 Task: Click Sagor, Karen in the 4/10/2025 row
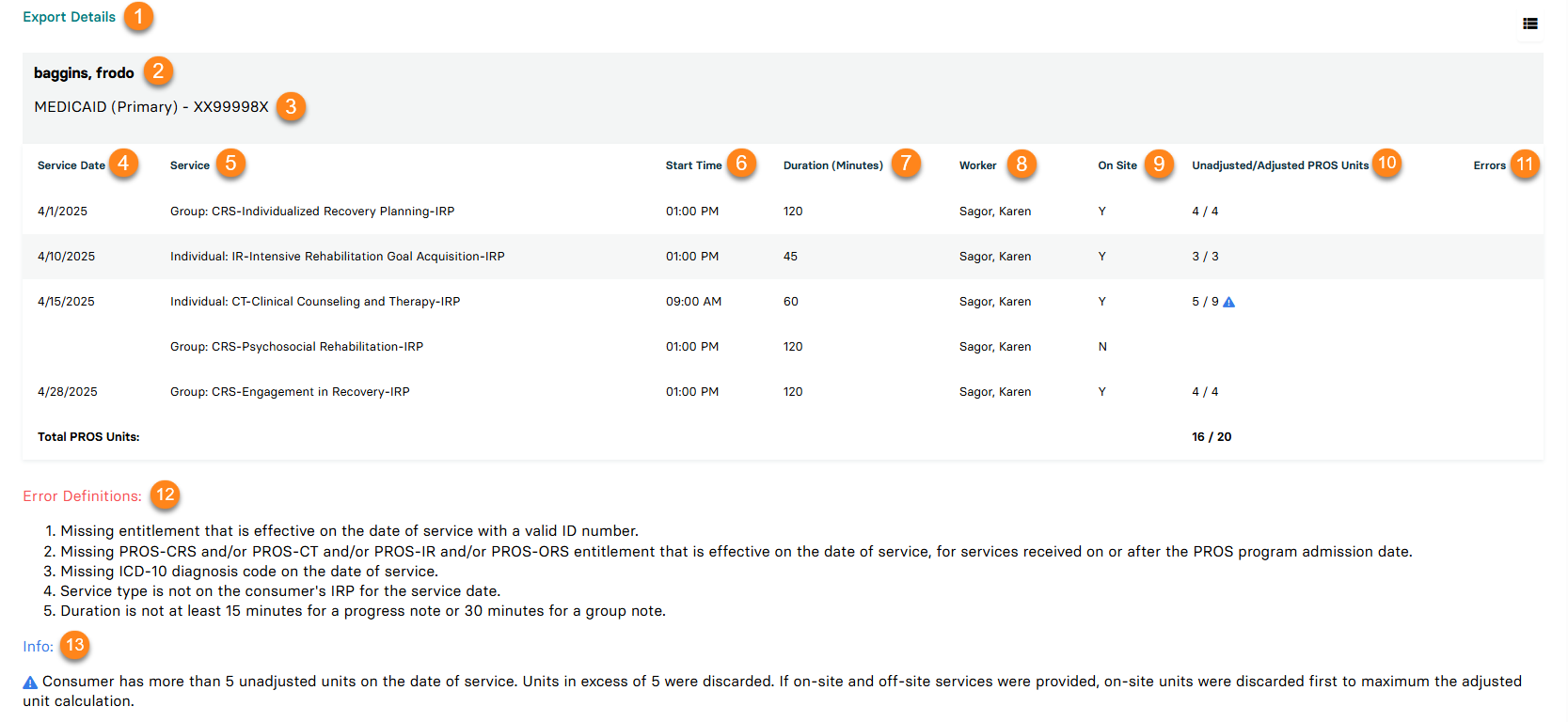pos(995,257)
